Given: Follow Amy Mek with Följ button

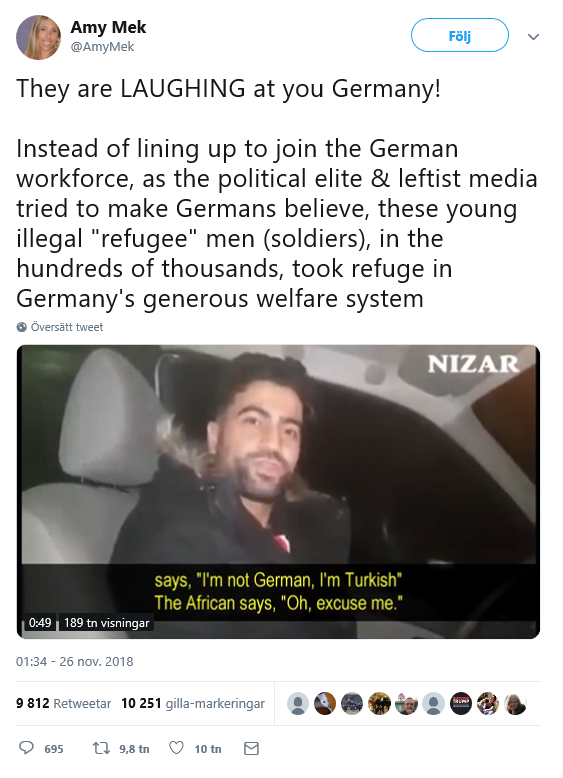Looking at the screenshot, I should [x=460, y=35].
